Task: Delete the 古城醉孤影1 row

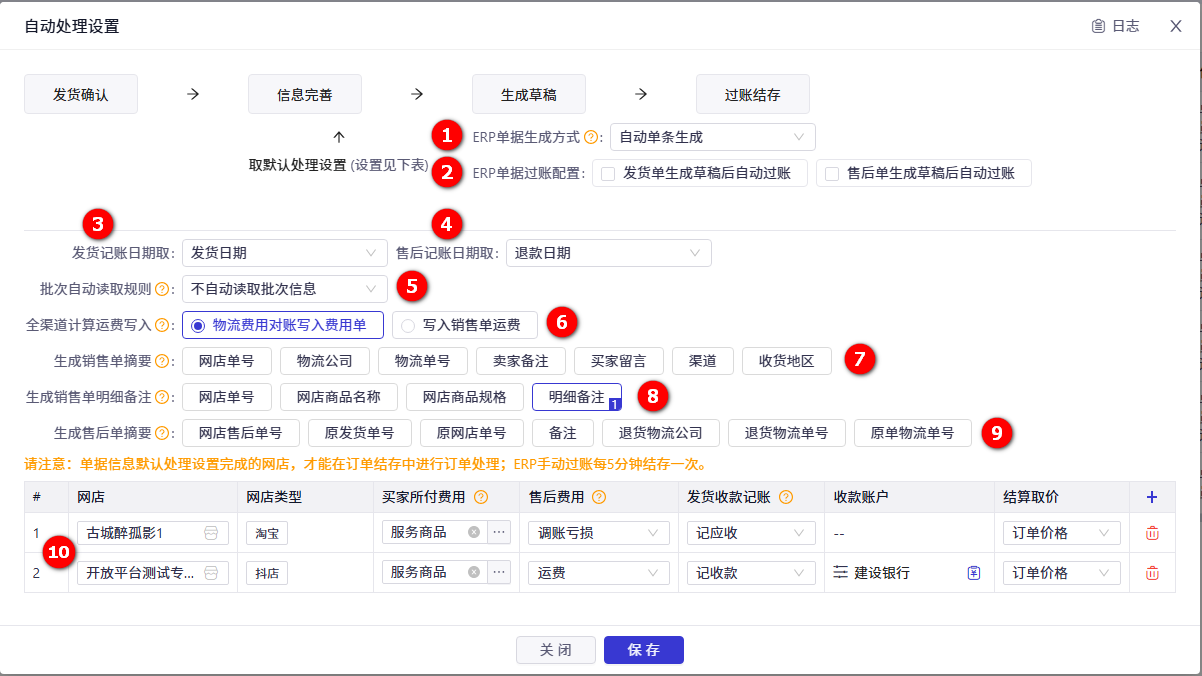Action: [1152, 533]
